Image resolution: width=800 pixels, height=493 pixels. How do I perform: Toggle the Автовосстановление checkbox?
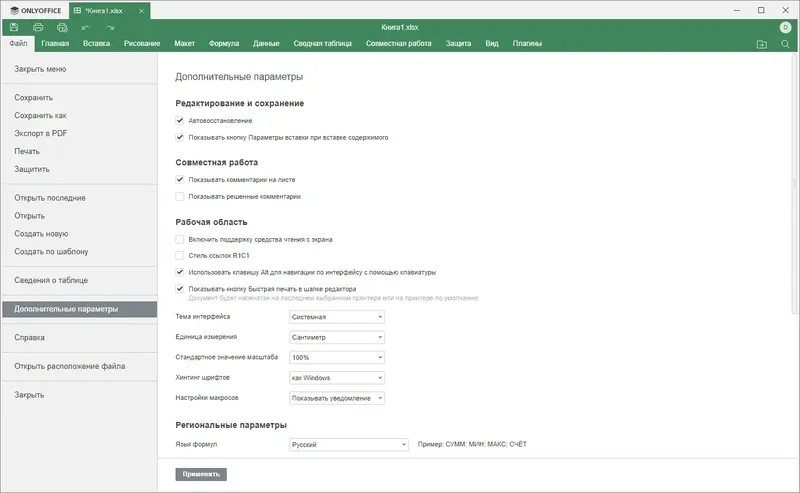[180, 120]
